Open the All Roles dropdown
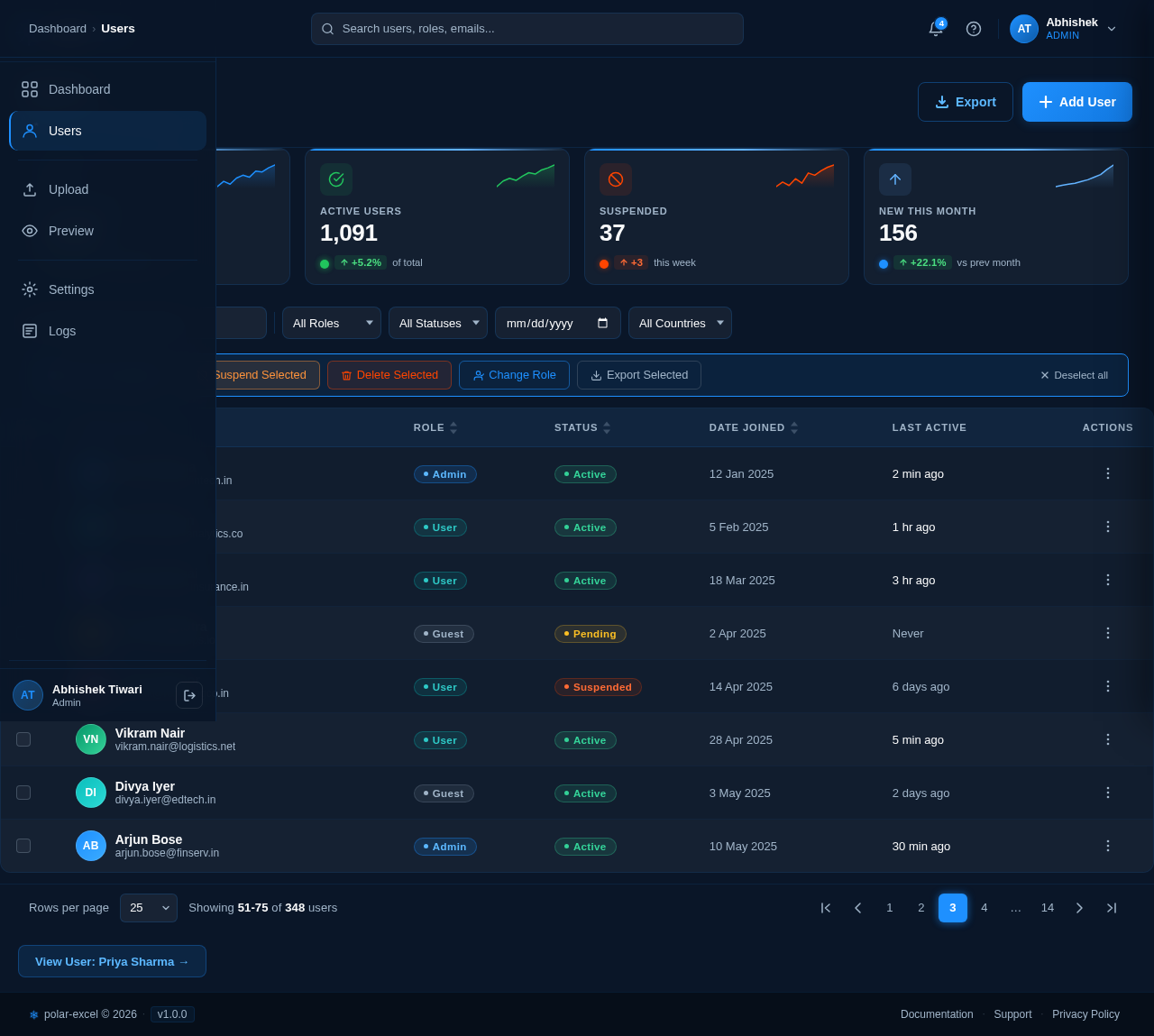The width and height of the screenshot is (1154, 1036). tap(331, 323)
